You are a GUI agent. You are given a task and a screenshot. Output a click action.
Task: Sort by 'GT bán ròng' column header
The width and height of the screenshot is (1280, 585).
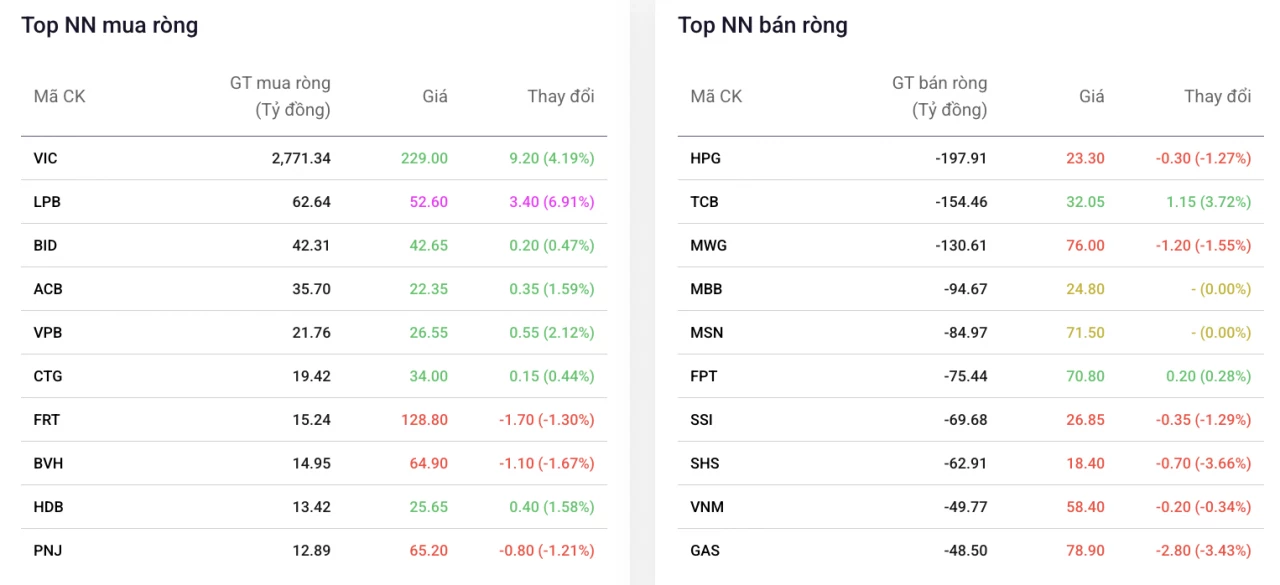coord(939,96)
